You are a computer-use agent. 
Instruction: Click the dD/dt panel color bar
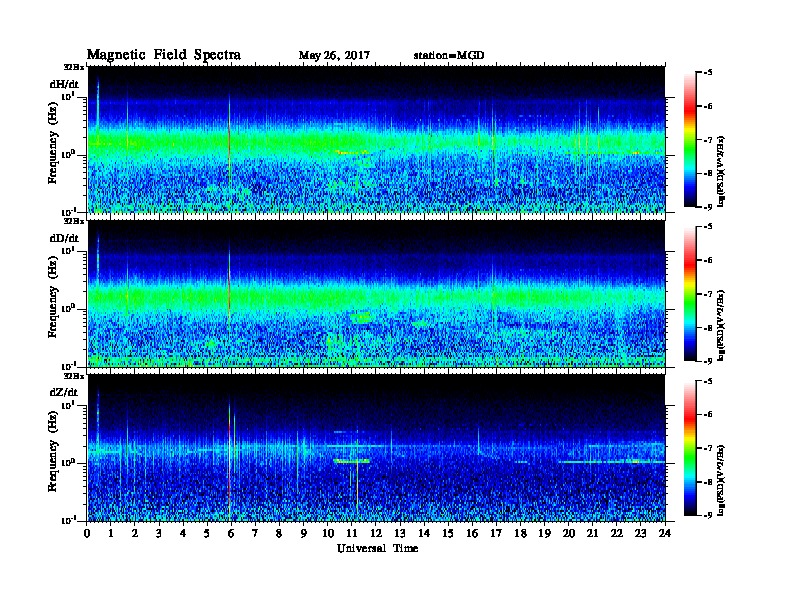coord(690,294)
